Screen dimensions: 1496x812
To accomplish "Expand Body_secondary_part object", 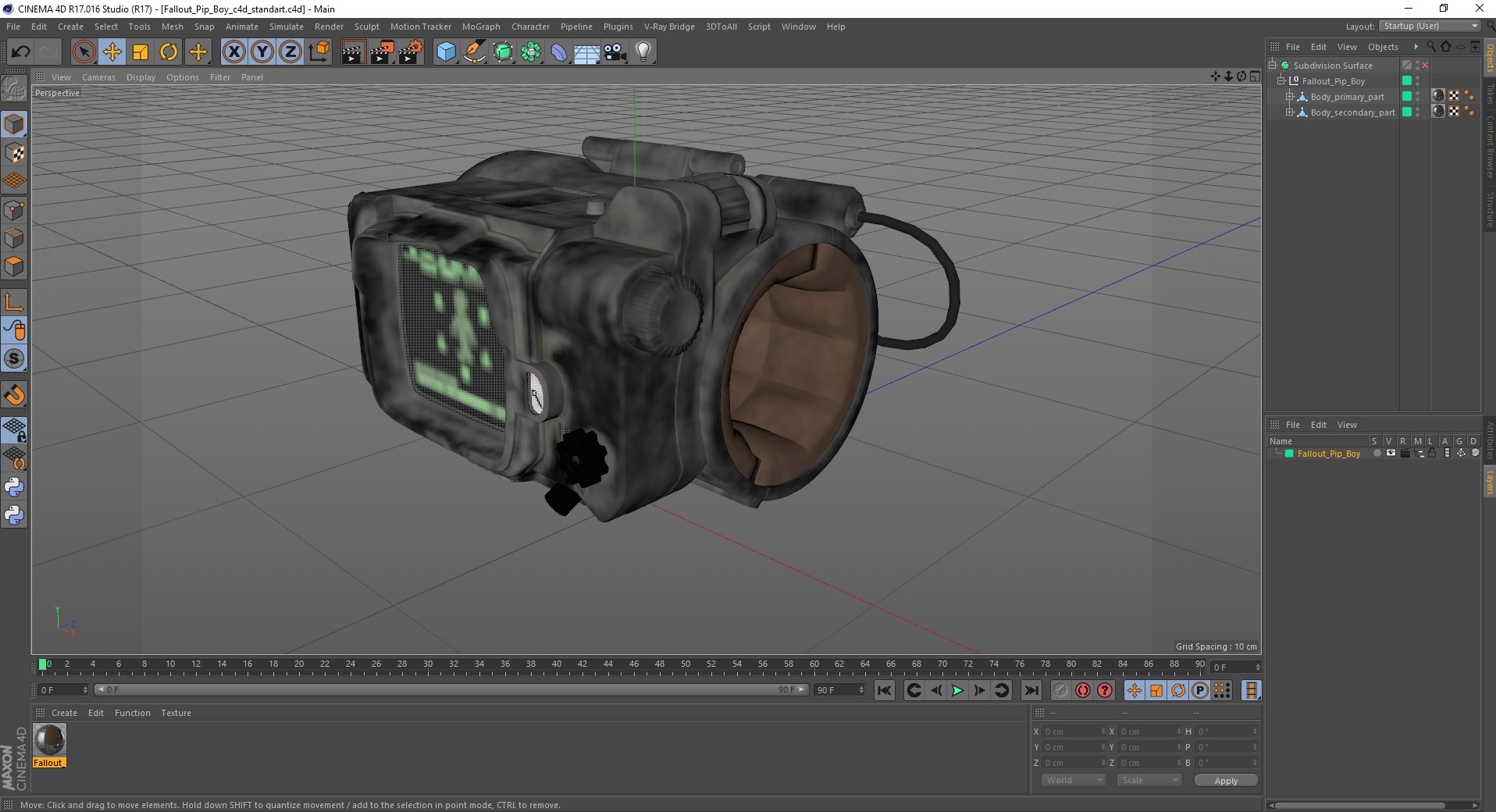I will click(1290, 112).
